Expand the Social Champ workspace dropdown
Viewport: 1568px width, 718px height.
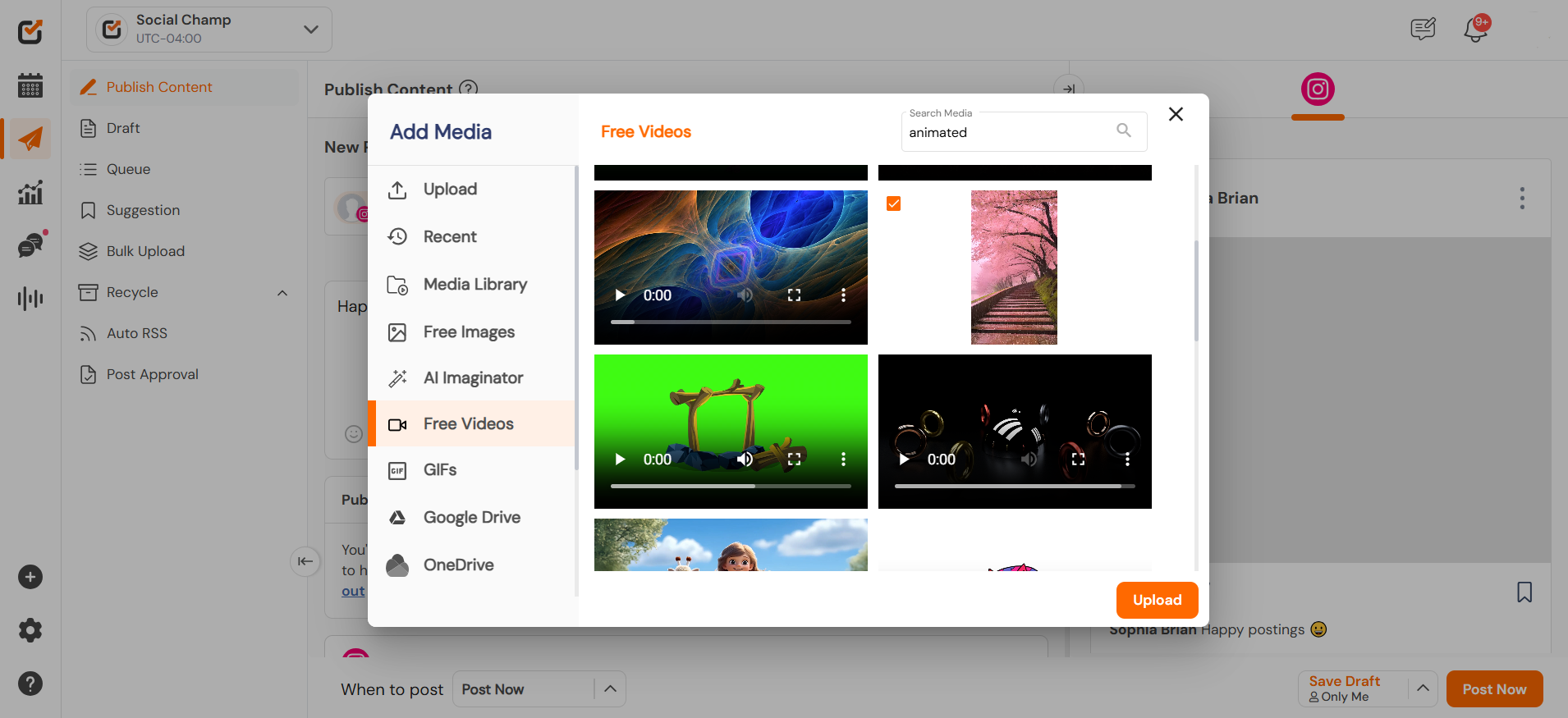[310, 30]
